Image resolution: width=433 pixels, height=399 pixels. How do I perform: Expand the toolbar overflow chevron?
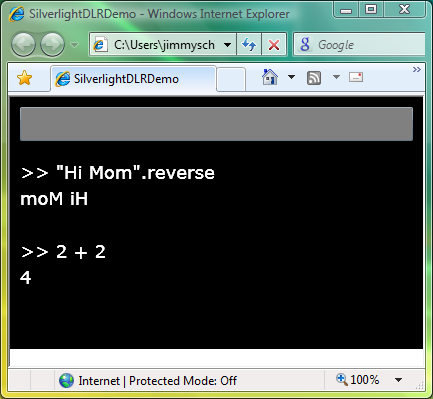point(417,69)
